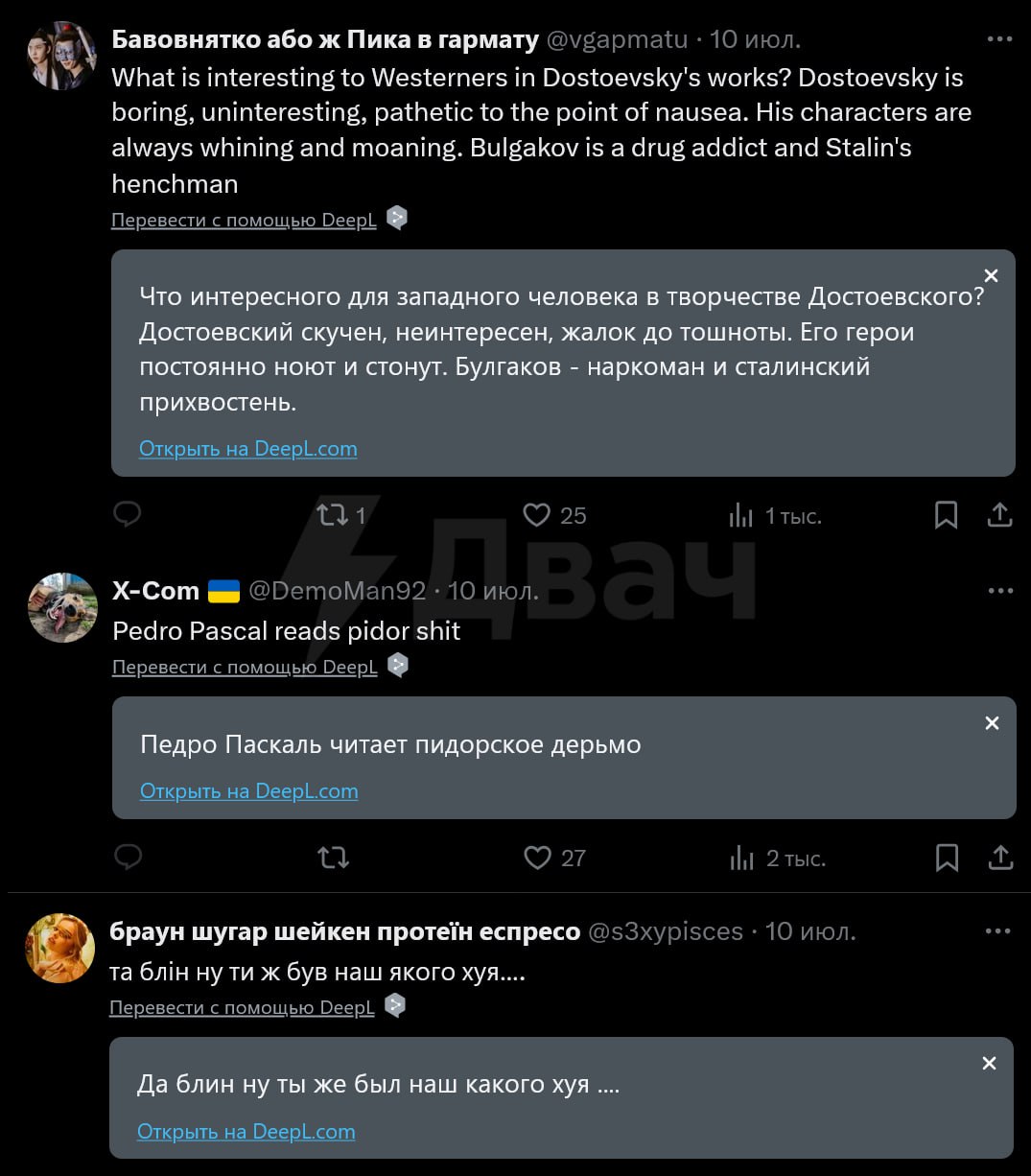Open the s3xypisces profile avatar
The image size is (1031, 1176).
59,948
